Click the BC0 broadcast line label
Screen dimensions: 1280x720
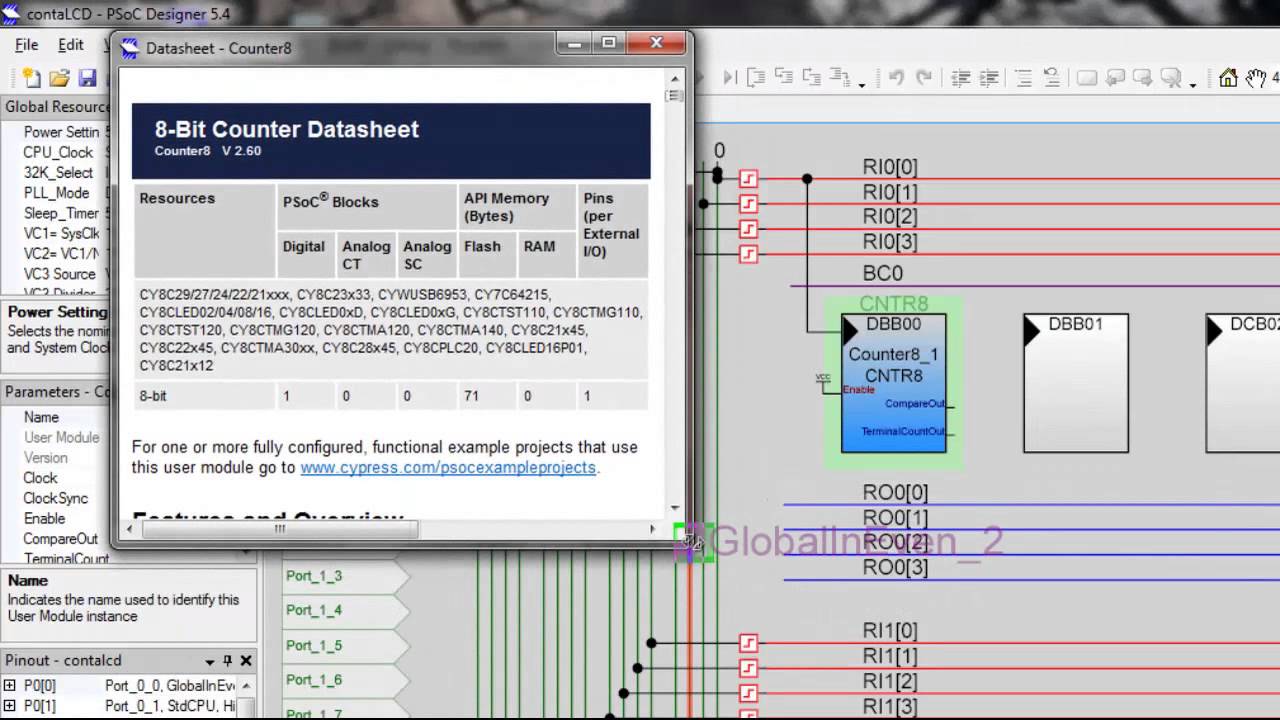883,273
